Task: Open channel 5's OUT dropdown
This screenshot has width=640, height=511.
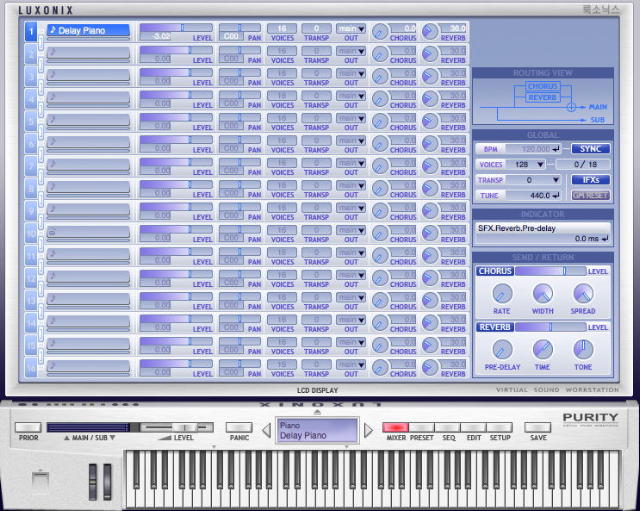Action: pyautogui.click(x=351, y=118)
